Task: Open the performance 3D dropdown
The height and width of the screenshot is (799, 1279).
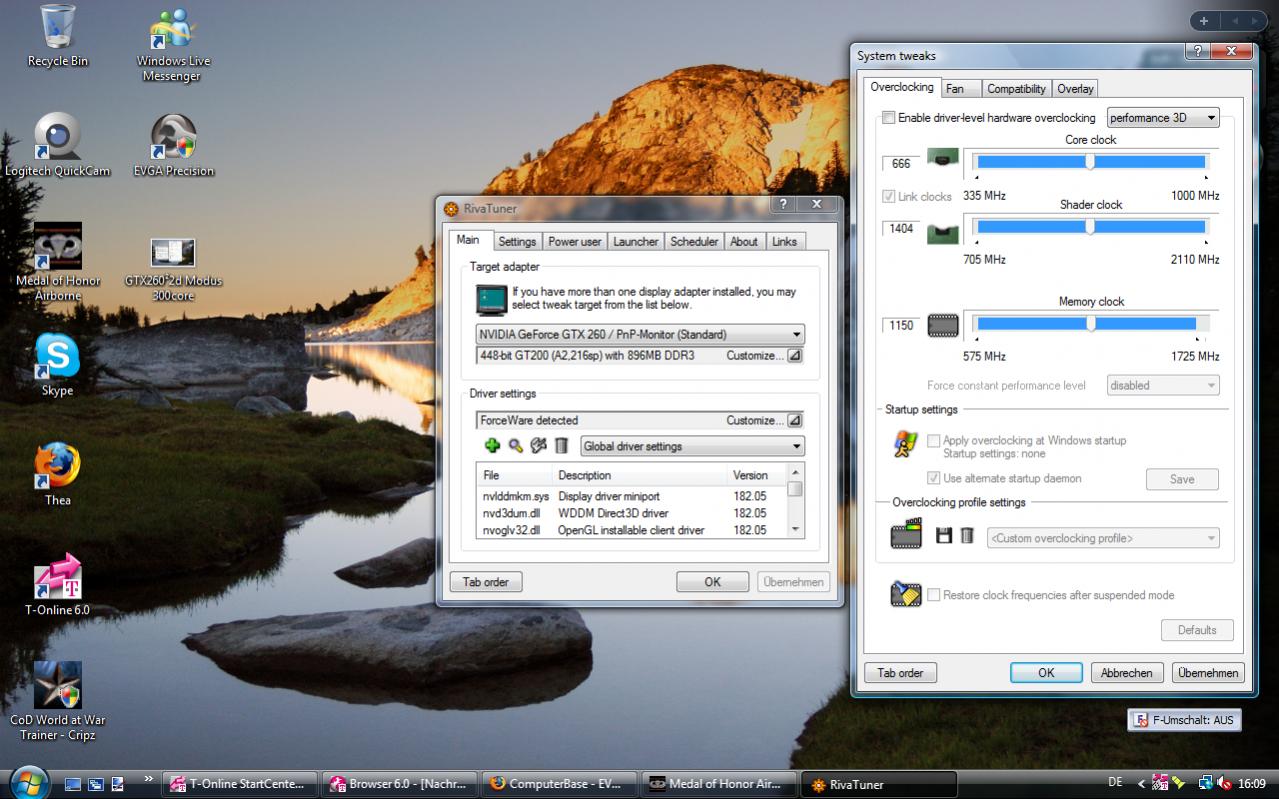Action: click(1163, 118)
